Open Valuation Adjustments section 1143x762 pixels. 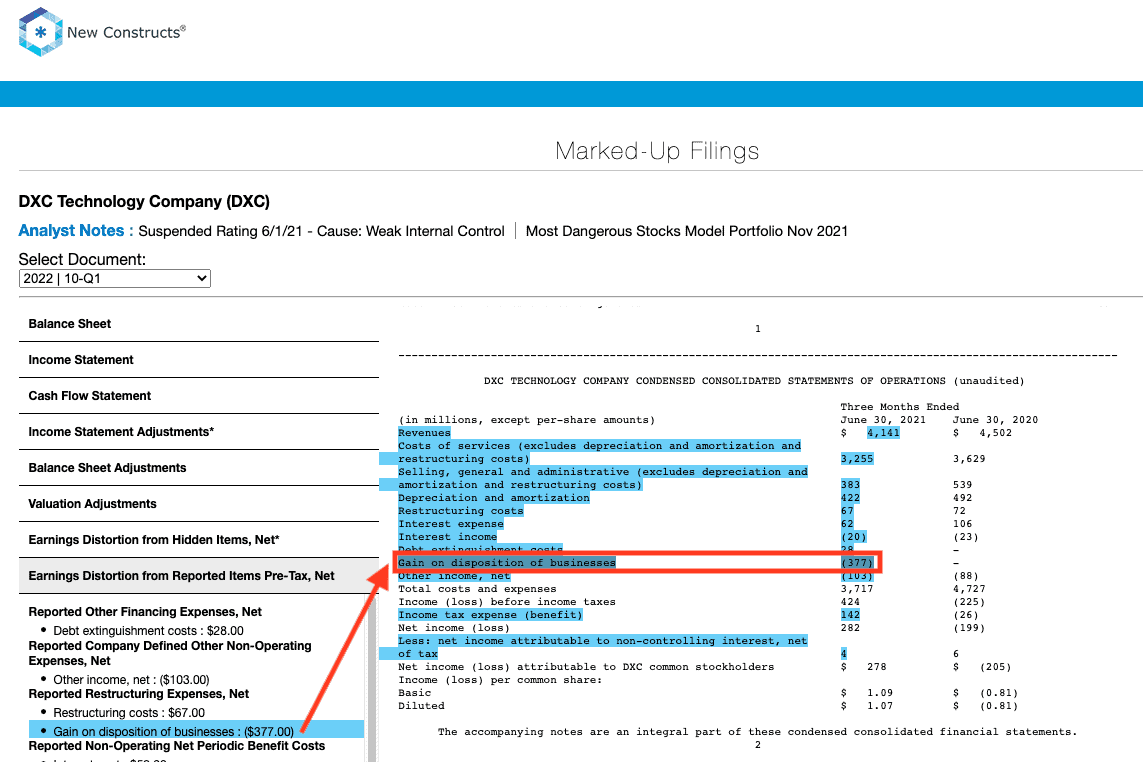tap(198, 504)
